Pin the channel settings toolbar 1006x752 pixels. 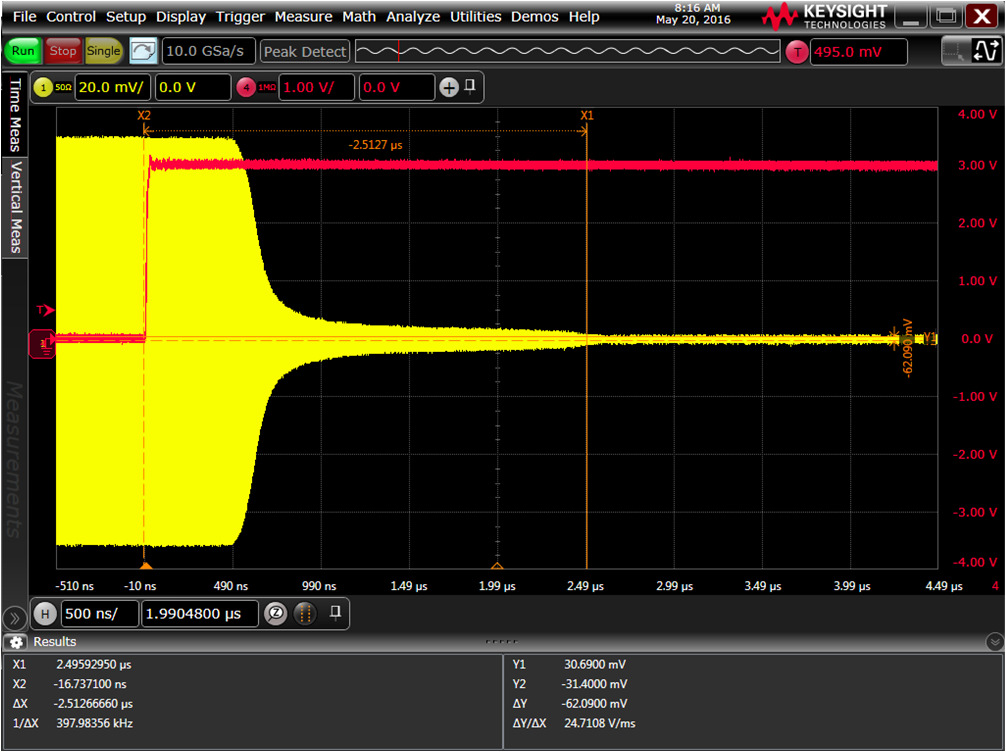tap(470, 87)
